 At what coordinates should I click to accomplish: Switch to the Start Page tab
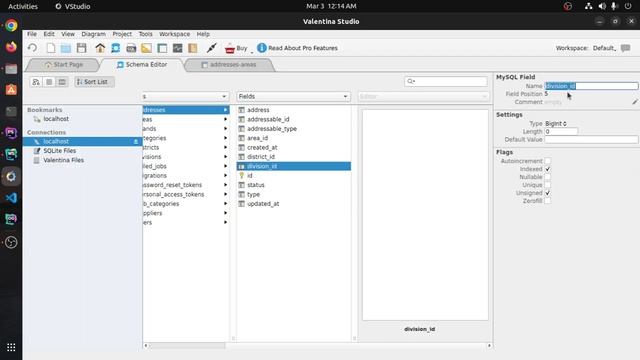pyautogui.click(x=63, y=64)
